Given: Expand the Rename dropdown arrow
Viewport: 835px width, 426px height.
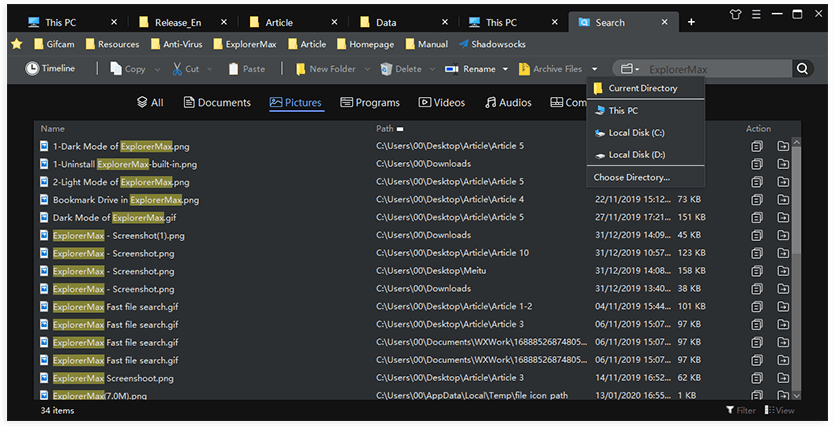Looking at the screenshot, I should click(506, 69).
